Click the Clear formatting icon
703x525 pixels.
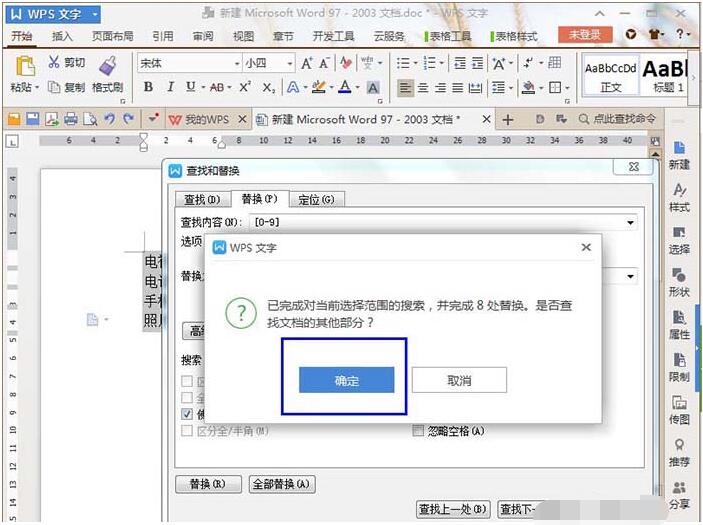[x=346, y=63]
